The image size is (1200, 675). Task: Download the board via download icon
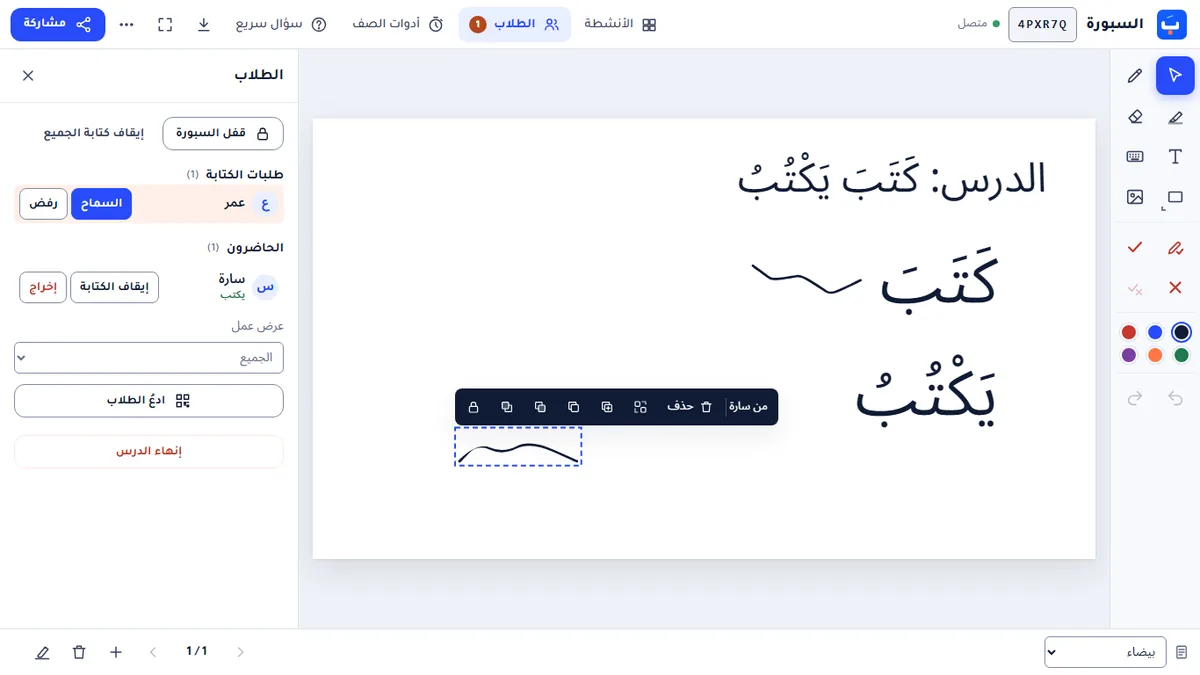pos(204,24)
